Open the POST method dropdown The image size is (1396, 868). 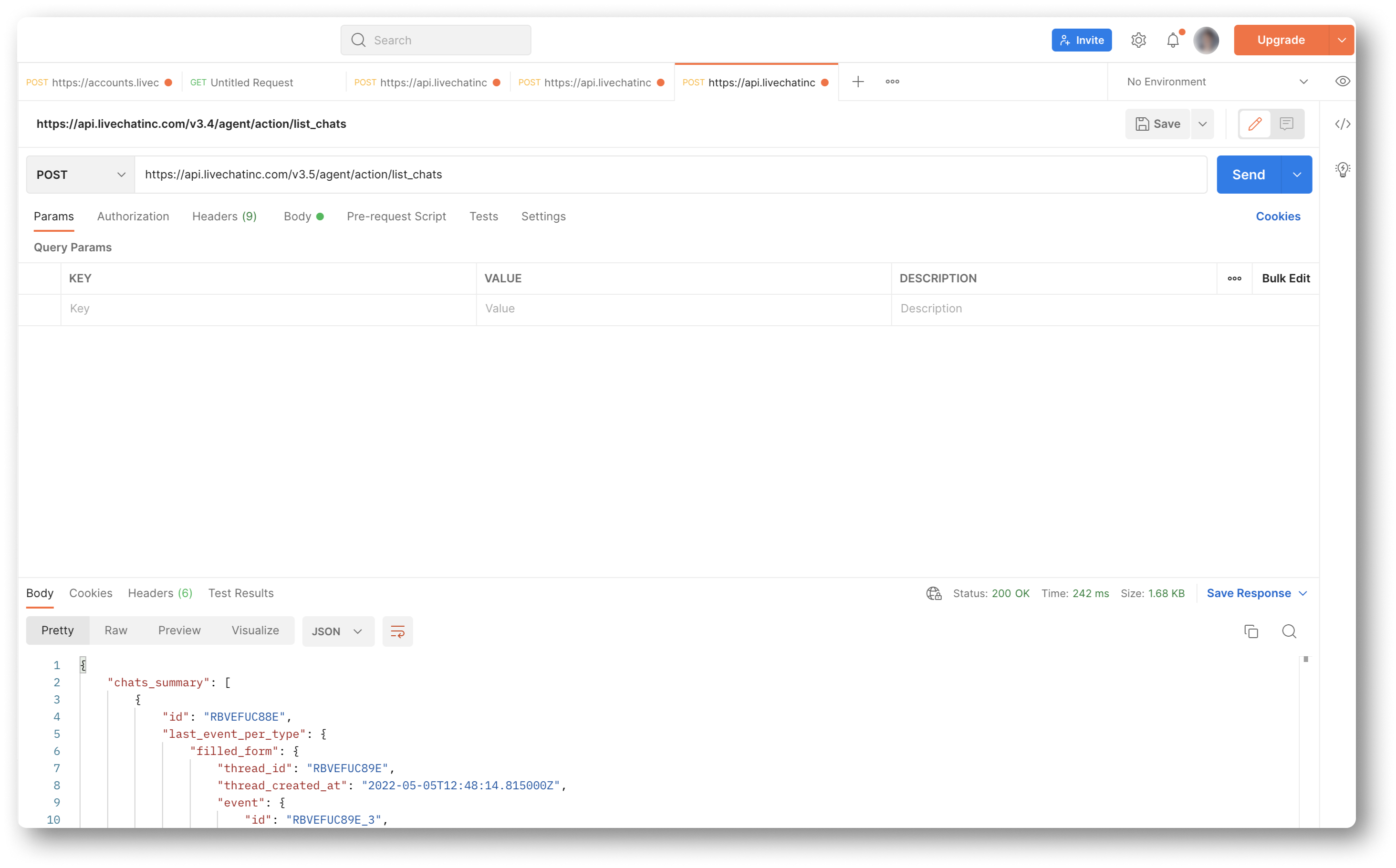(x=80, y=174)
